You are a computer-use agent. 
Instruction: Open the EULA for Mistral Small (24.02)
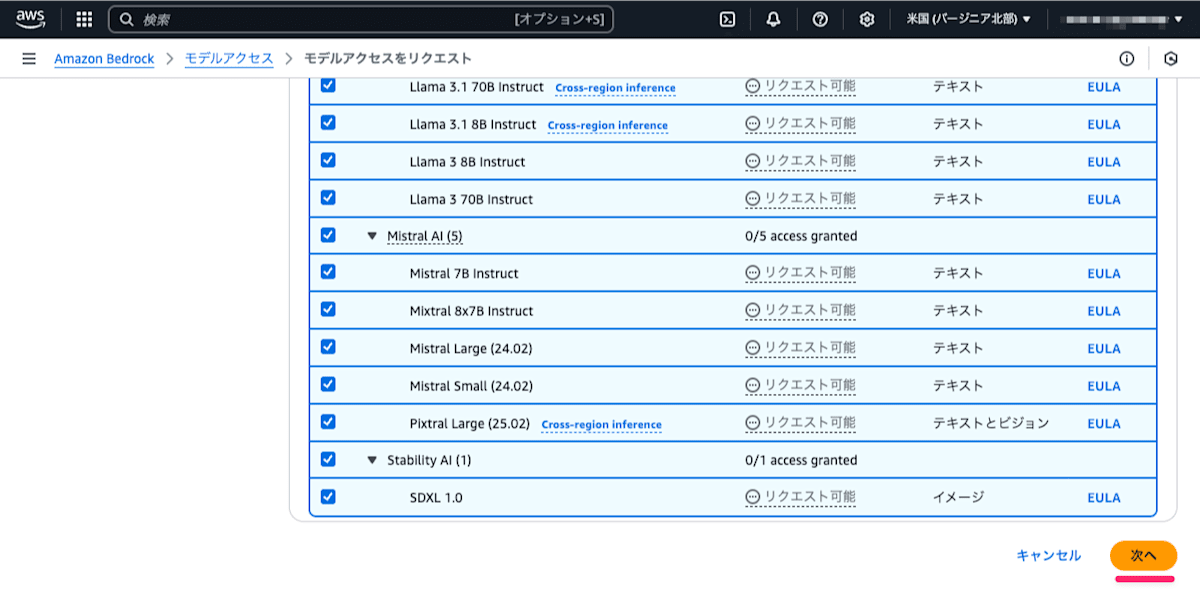[1104, 386]
